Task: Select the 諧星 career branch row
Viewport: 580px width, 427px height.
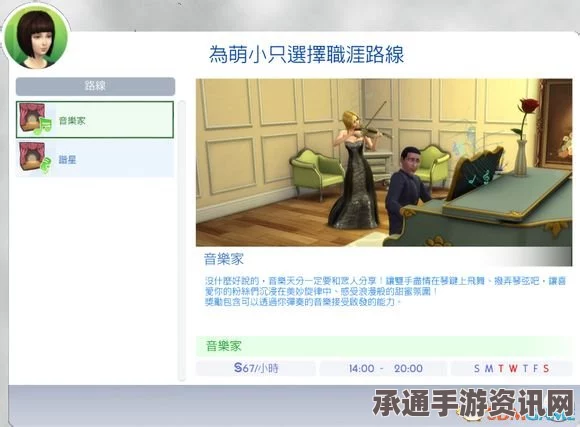Action: click(95, 159)
